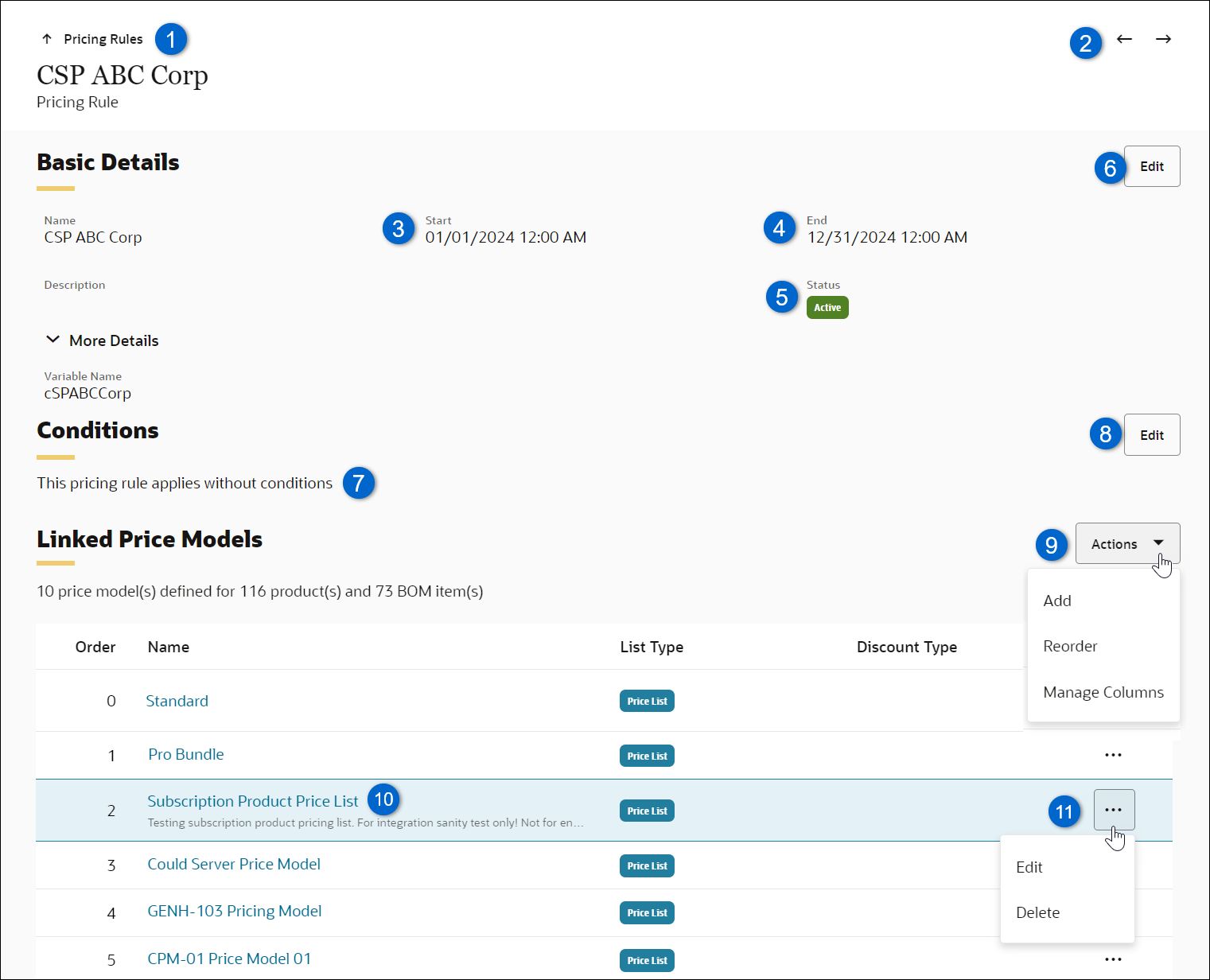Collapse the More Details section
The image size is (1210, 980).
pyautogui.click(x=53, y=340)
